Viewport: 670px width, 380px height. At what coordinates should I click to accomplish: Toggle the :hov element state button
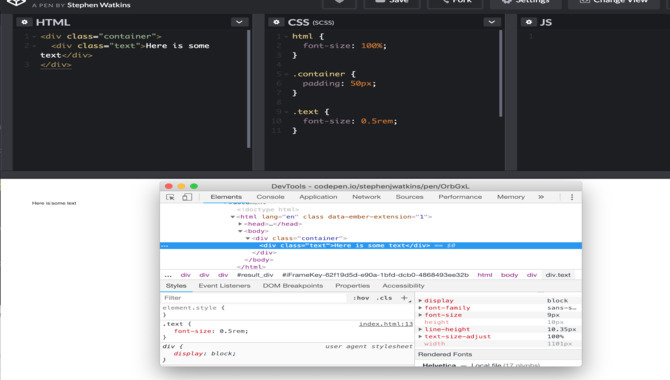pos(361,298)
